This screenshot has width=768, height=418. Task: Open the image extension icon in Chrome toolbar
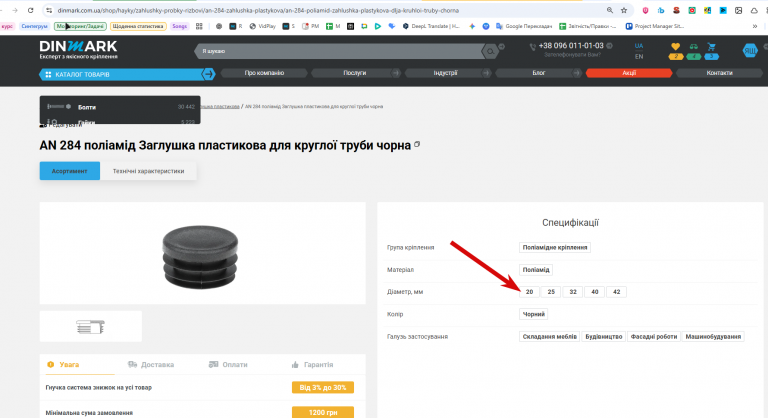pos(739,10)
